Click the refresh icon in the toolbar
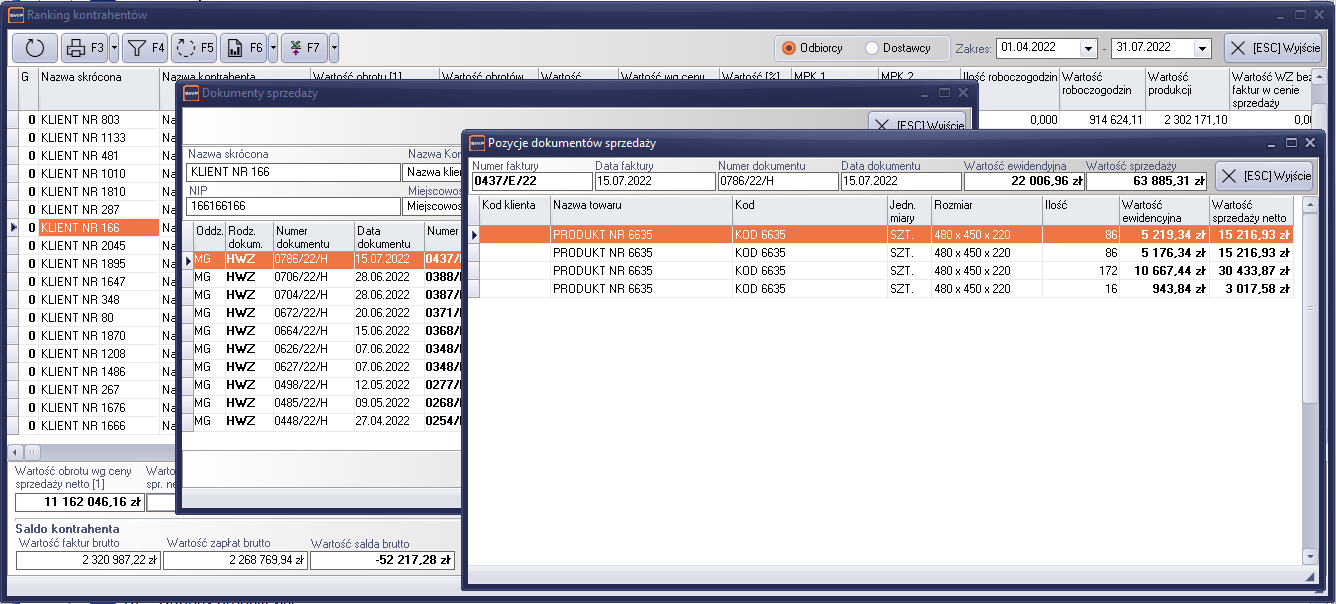The width and height of the screenshot is (1336, 604). (x=35, y=47)
